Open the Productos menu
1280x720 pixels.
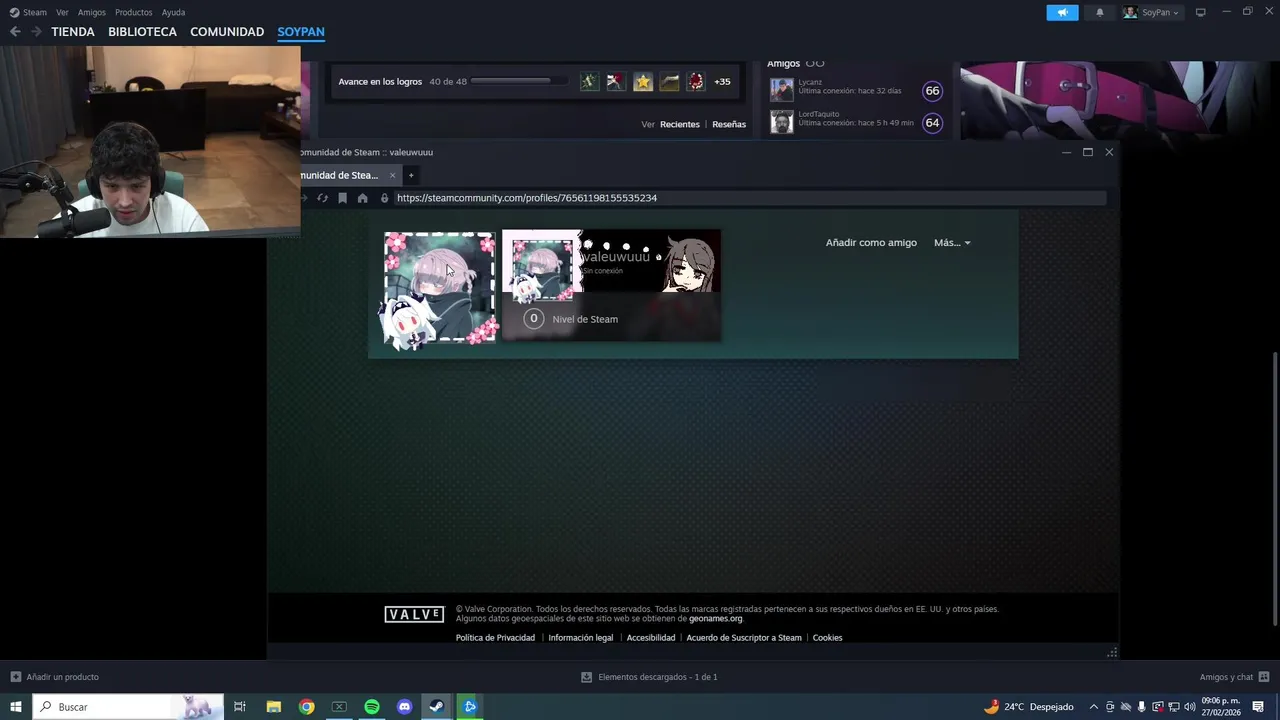[134, 12]
